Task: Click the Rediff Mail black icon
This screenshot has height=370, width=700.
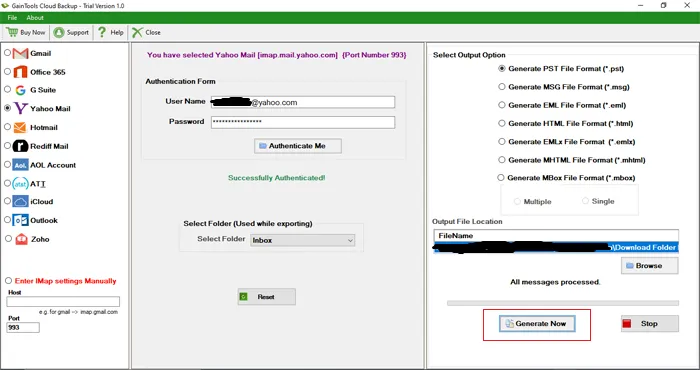Action: click(x=20, y=146)
